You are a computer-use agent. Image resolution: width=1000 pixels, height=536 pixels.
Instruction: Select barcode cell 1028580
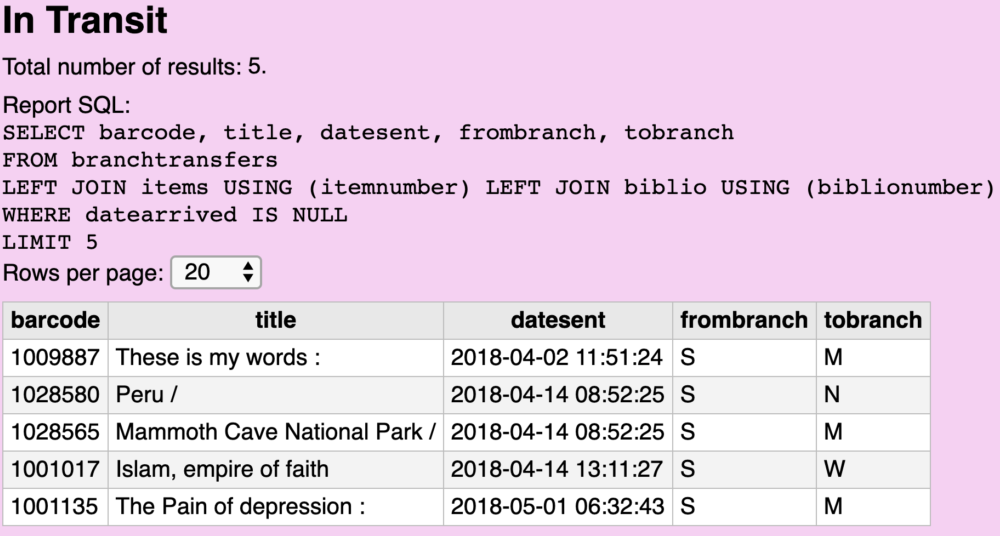(55, 394)
